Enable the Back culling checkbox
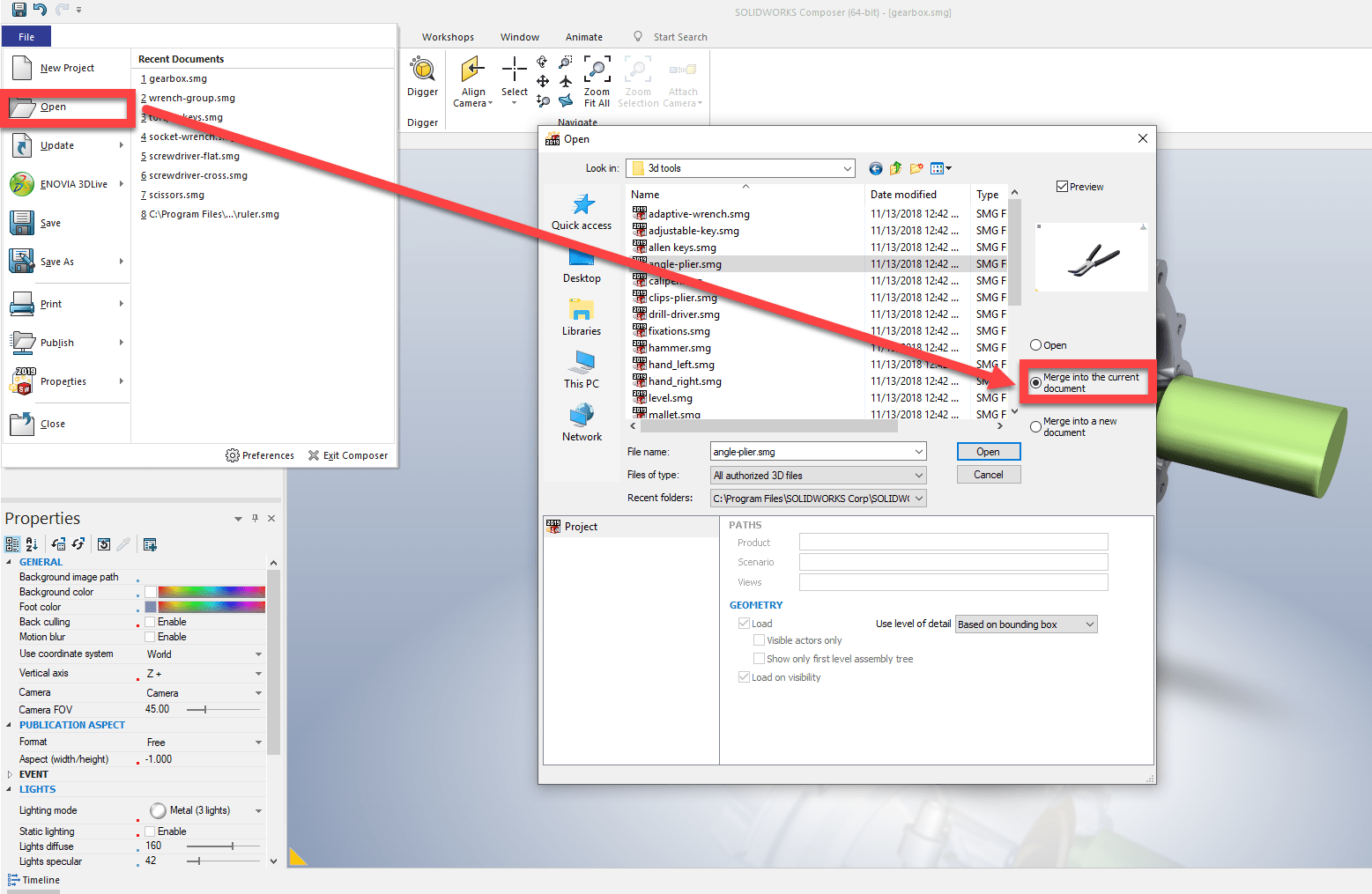This screenshot has height=894, width=1372. (151, 622)
